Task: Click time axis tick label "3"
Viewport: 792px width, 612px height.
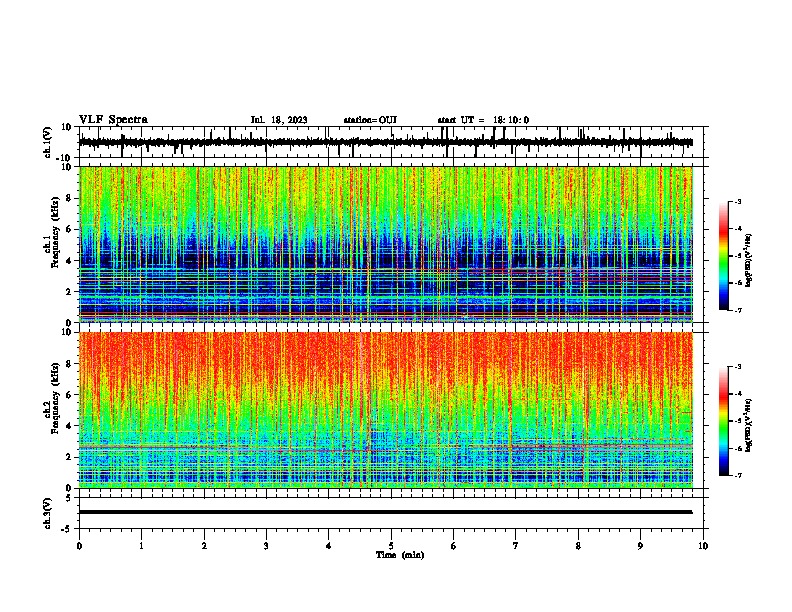Action: click(x=266, y=546)
